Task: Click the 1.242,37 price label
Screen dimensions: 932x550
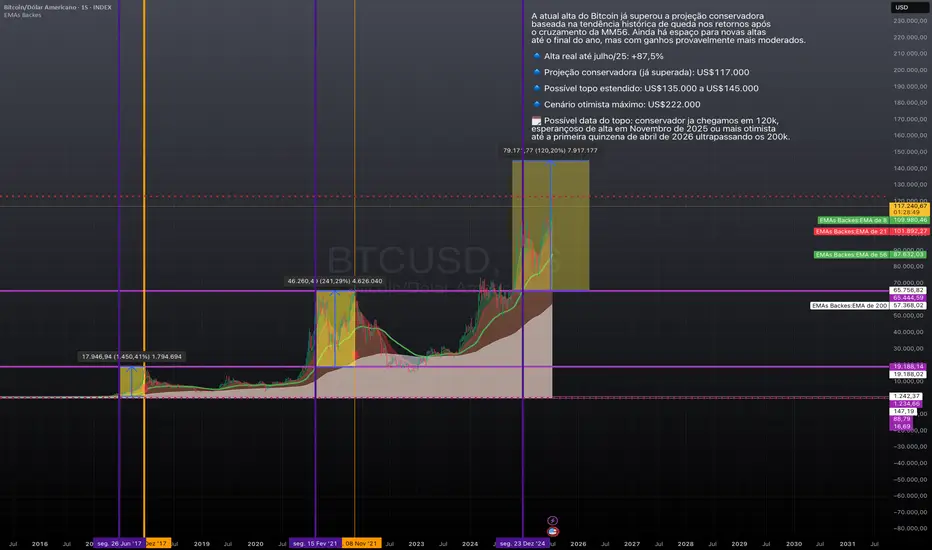Action: 906,396
